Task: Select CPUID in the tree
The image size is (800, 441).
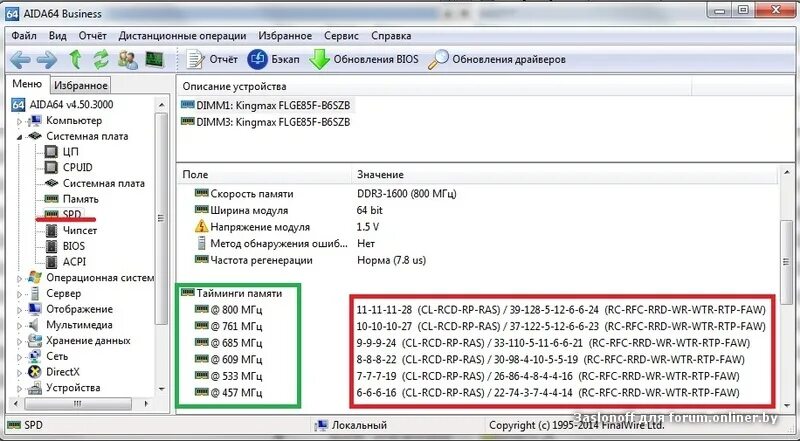Action: pyautogui.click(x=78, y=167)
